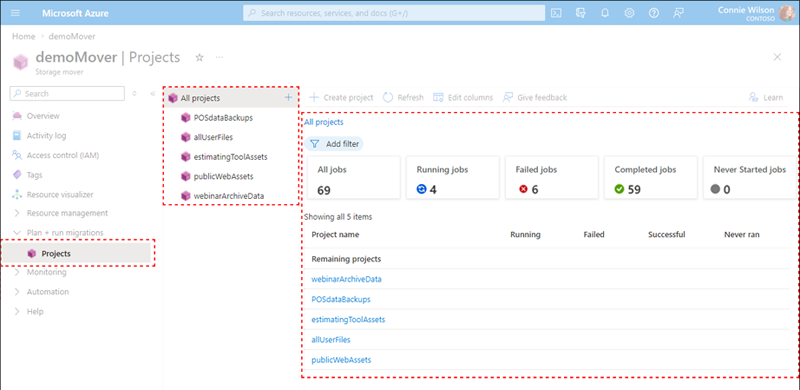This screenshot has width=800, height=390.
Task: Click the Home breadcrumb
Action: coord(23,37)
